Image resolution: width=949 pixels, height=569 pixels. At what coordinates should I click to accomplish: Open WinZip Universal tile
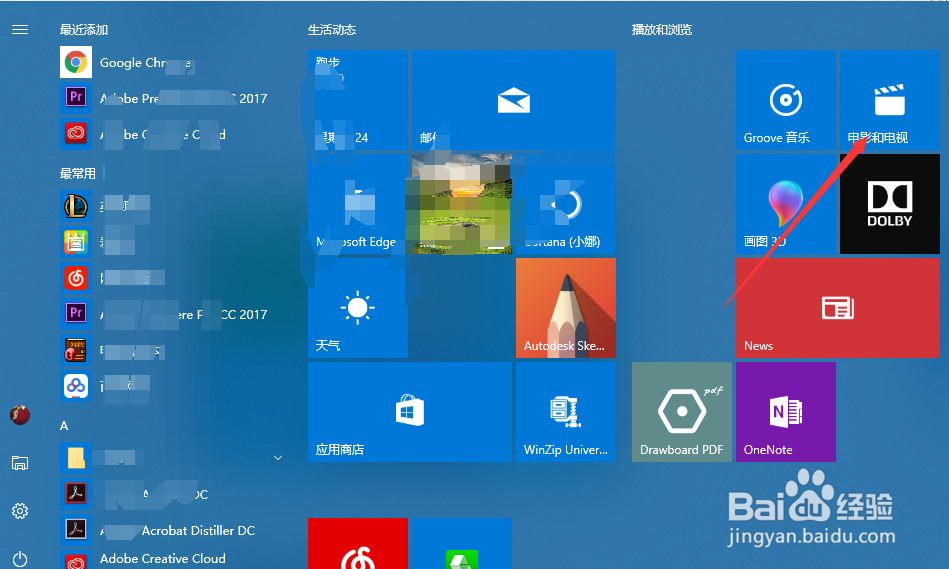coord(566,412)
